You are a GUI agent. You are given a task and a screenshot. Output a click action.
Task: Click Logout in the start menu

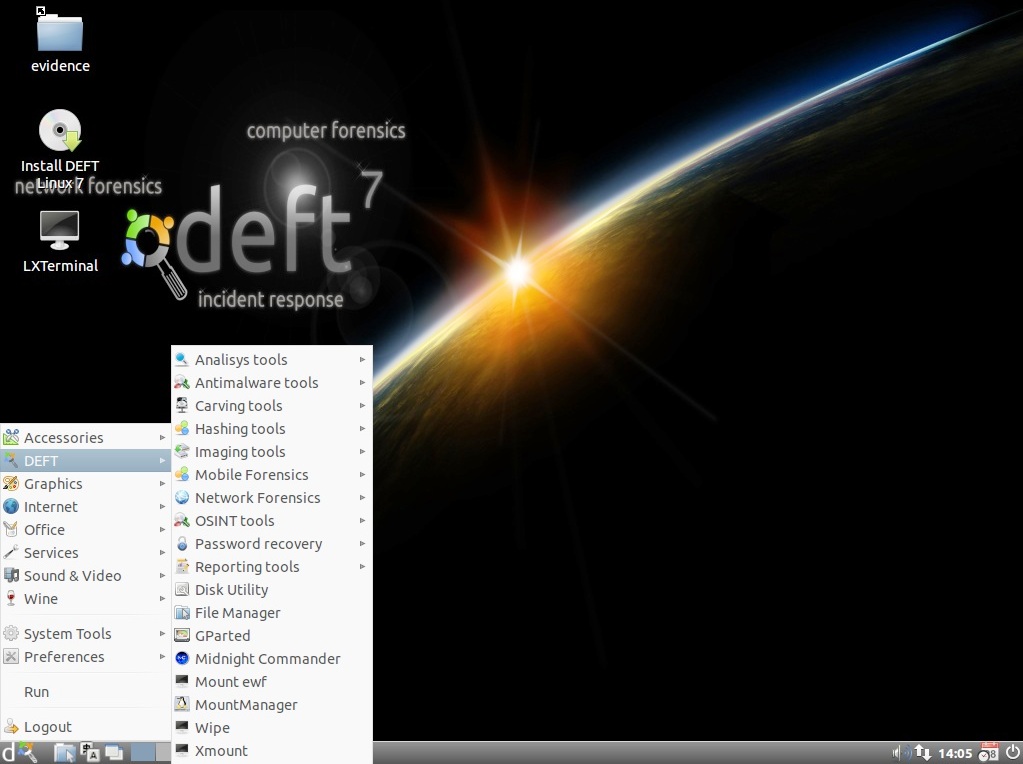48,727
